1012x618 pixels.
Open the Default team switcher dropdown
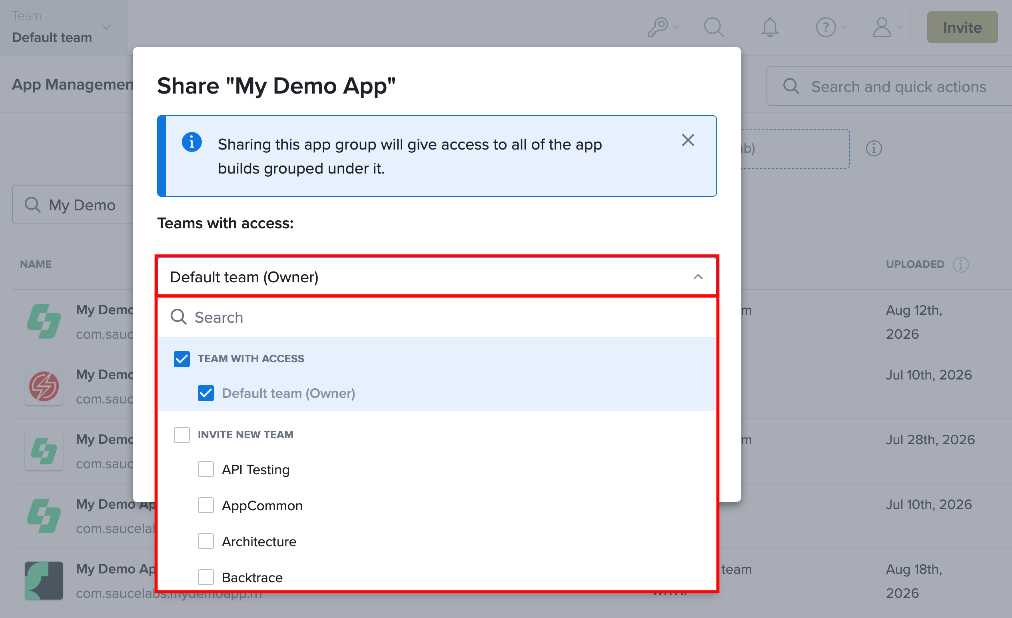[x=63, y=28]
